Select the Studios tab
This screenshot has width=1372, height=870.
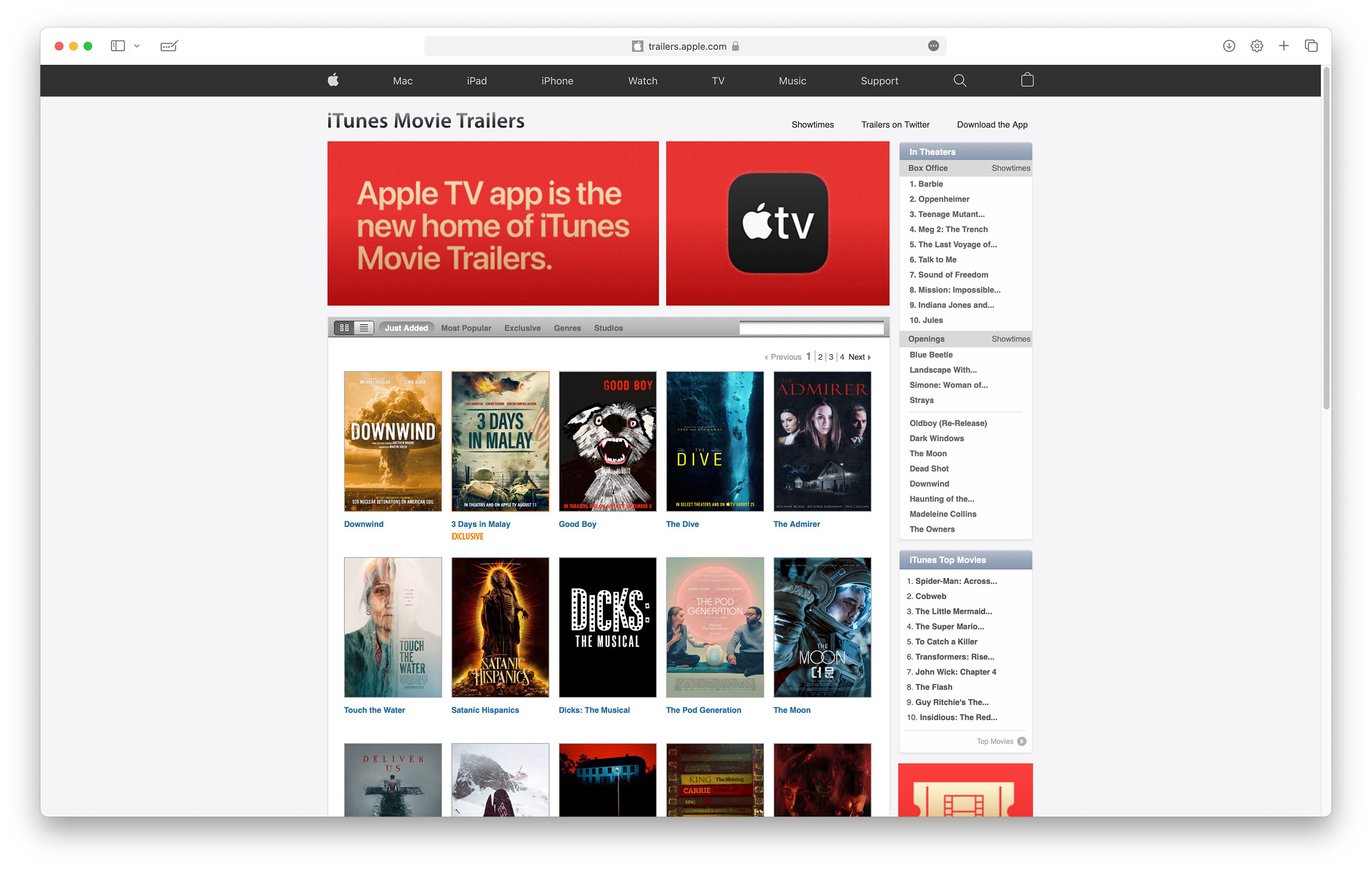point(608,328)
